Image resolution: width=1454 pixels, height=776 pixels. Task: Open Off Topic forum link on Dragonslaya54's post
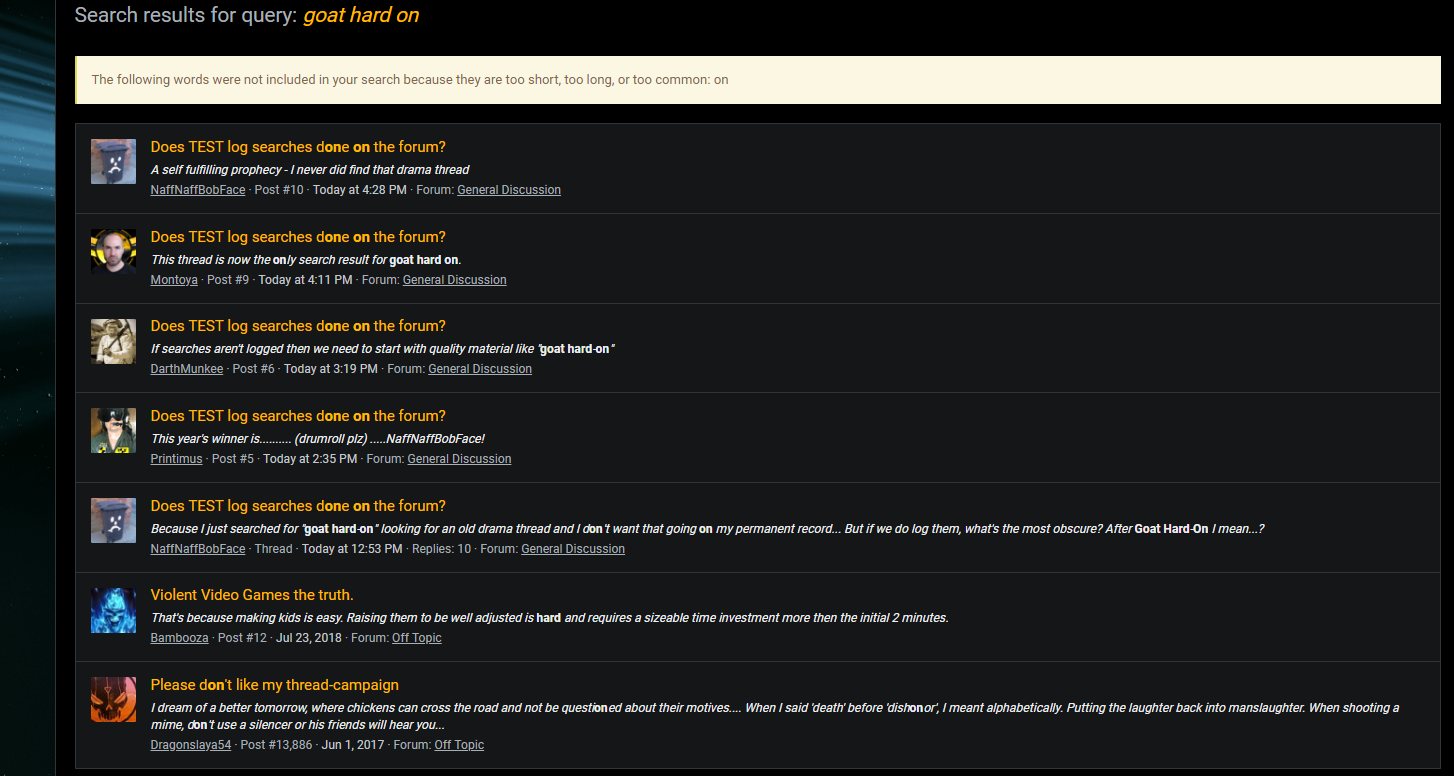[x=459, y=745]
